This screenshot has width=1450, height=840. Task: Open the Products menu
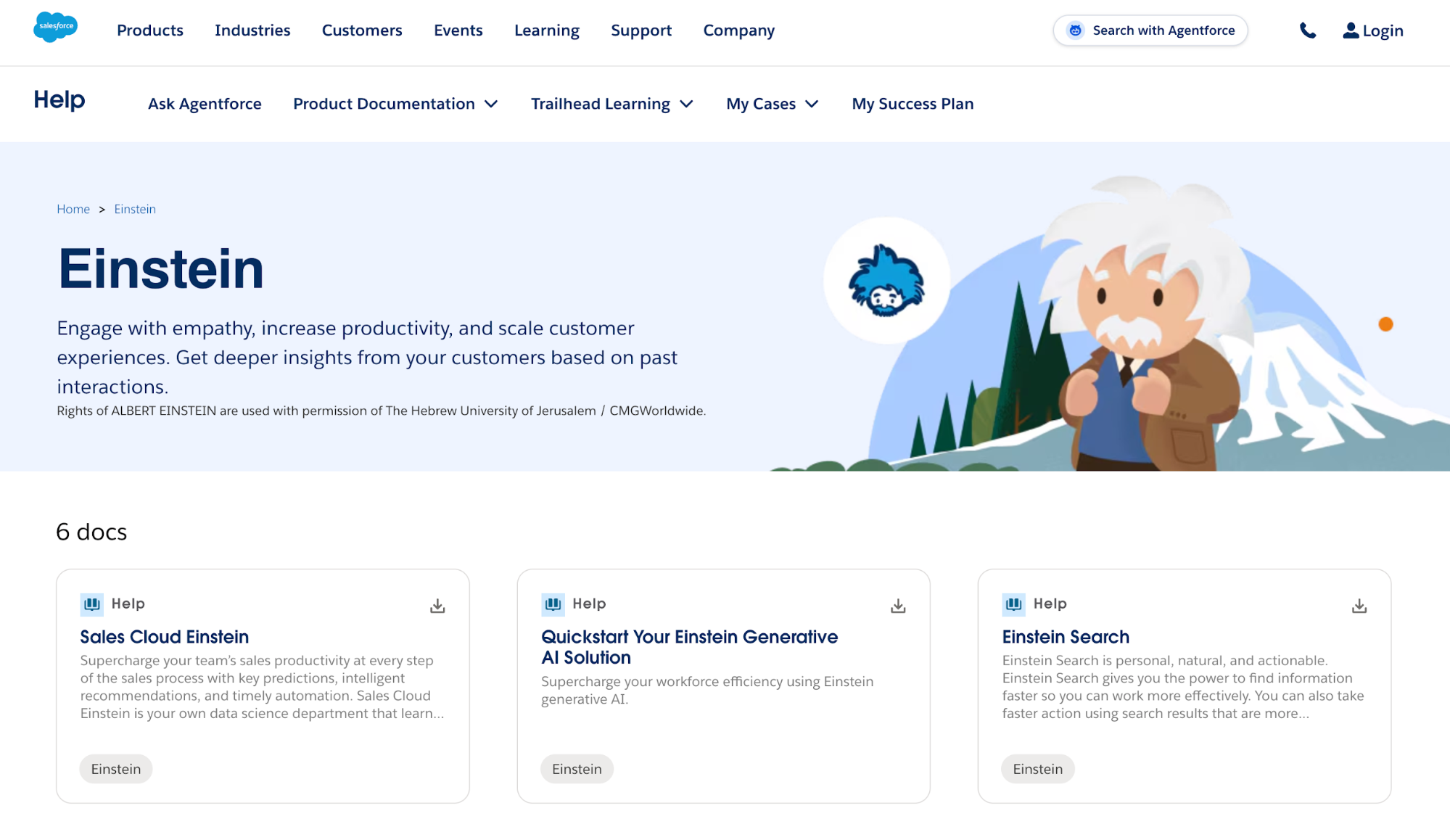[149, 30]
